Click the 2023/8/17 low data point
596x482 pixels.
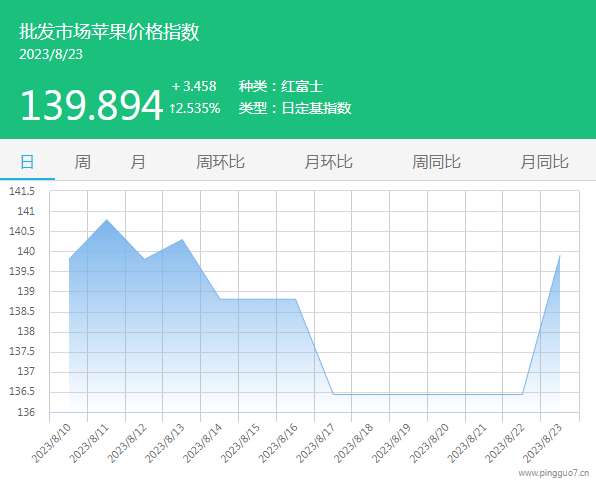point(333,394)
